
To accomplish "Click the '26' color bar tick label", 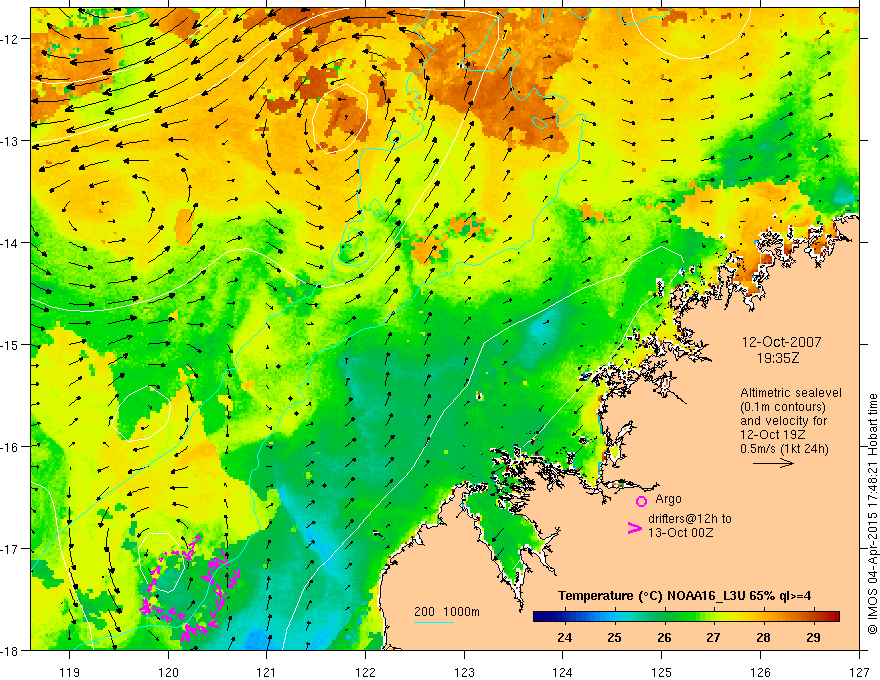I will coord(664,637).
